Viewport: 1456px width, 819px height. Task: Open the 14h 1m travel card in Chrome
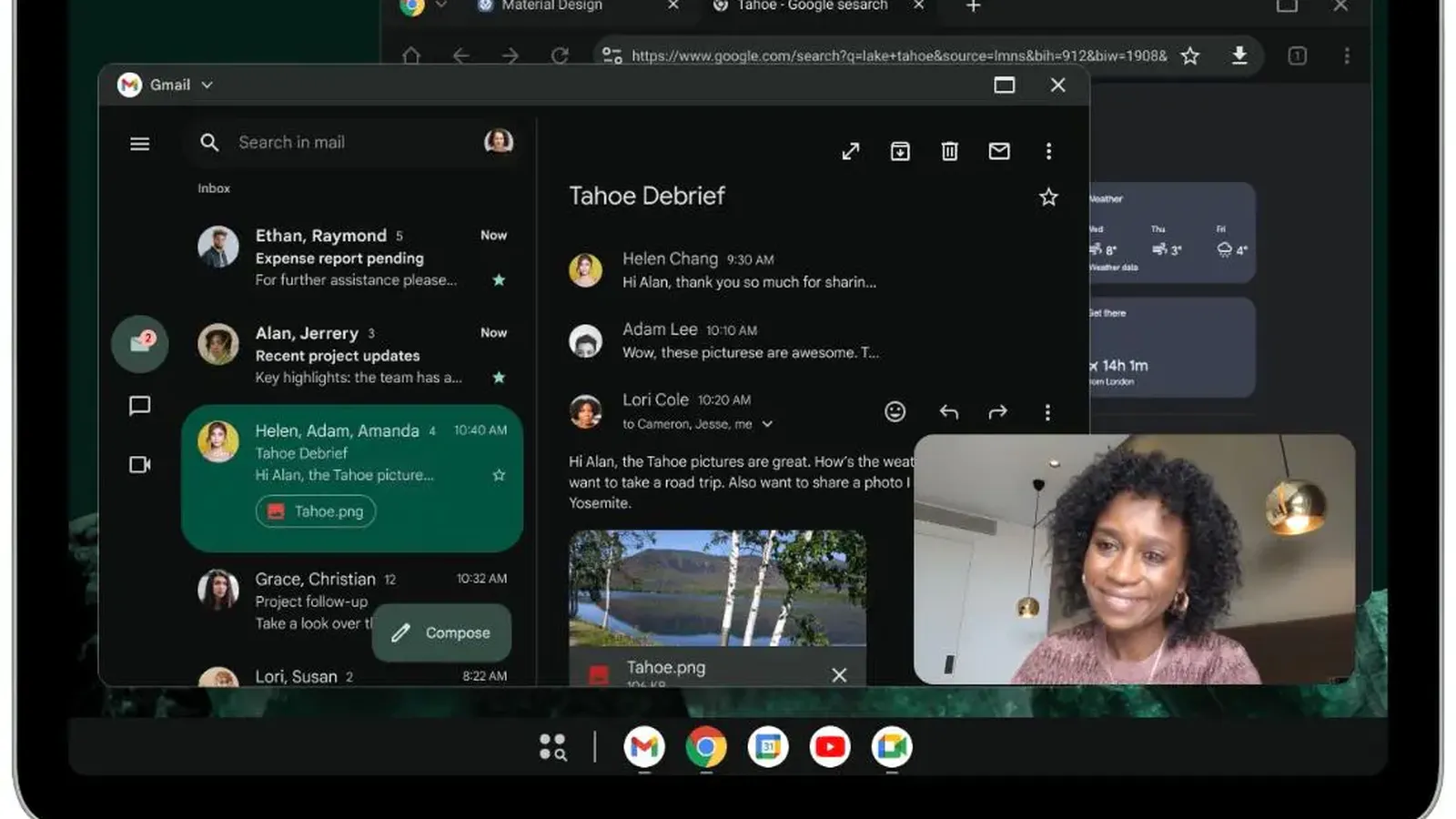point(1172,348)
